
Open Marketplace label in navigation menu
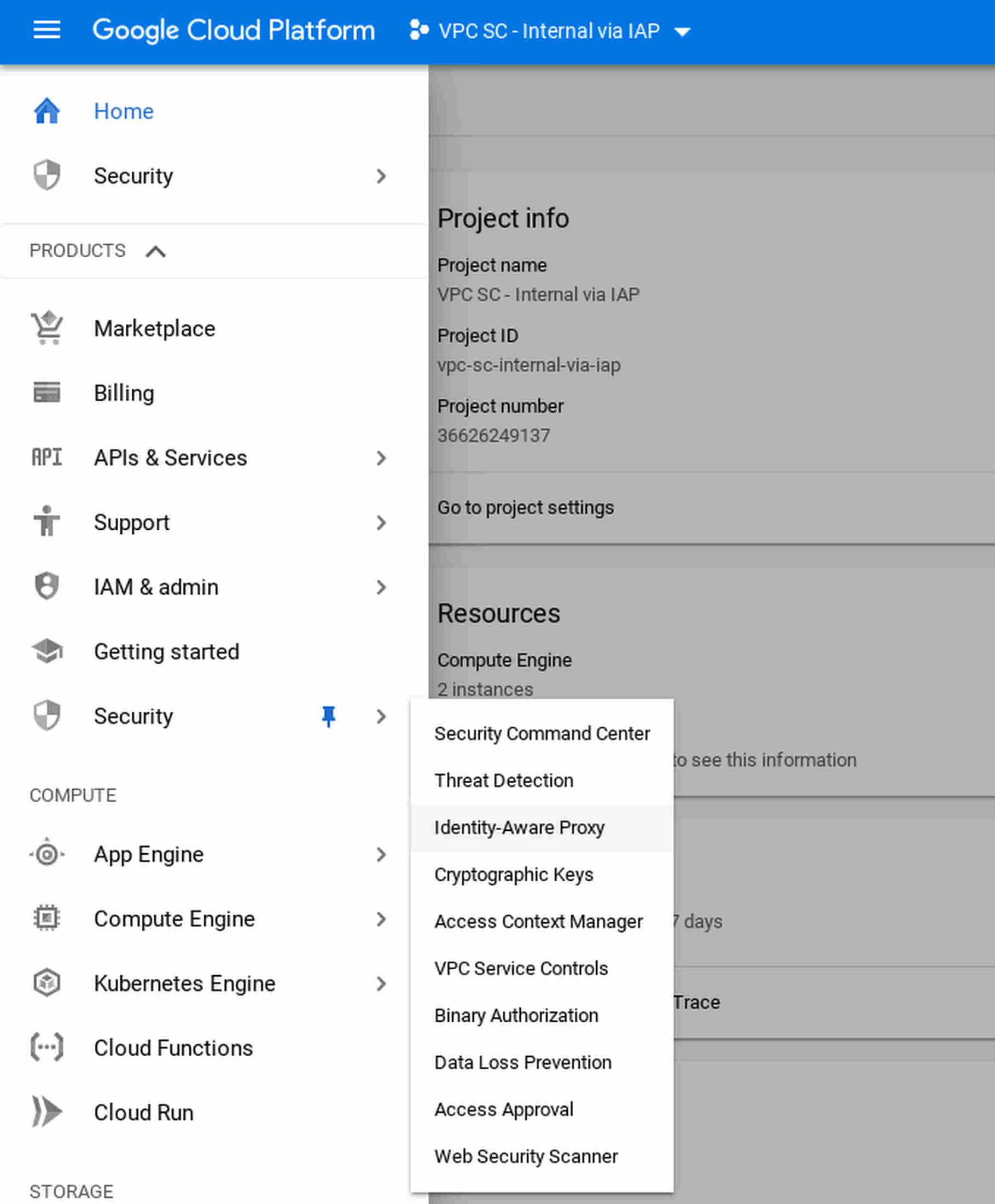click(155, 328)
